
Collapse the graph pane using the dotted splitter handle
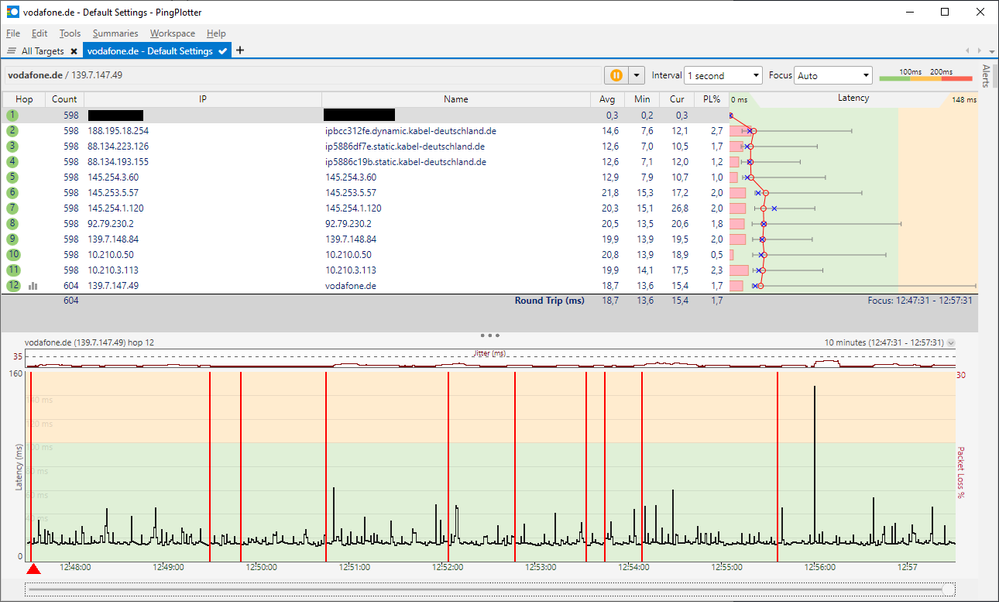pos(489,335)
